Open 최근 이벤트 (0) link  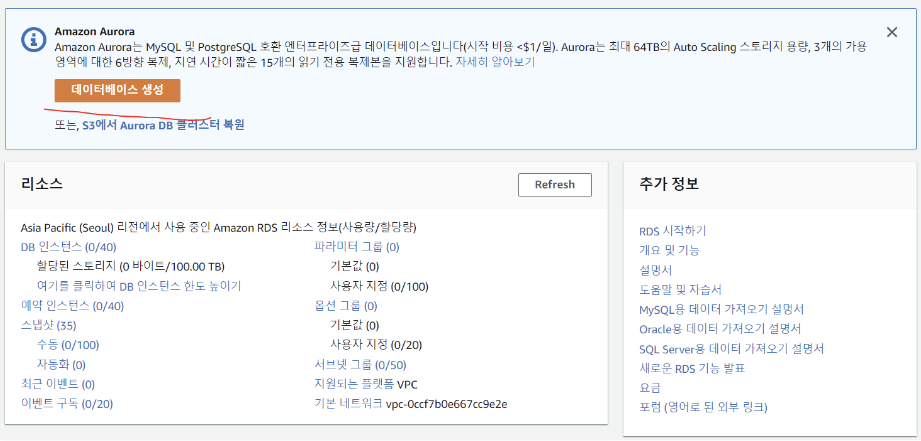(58, 384)
